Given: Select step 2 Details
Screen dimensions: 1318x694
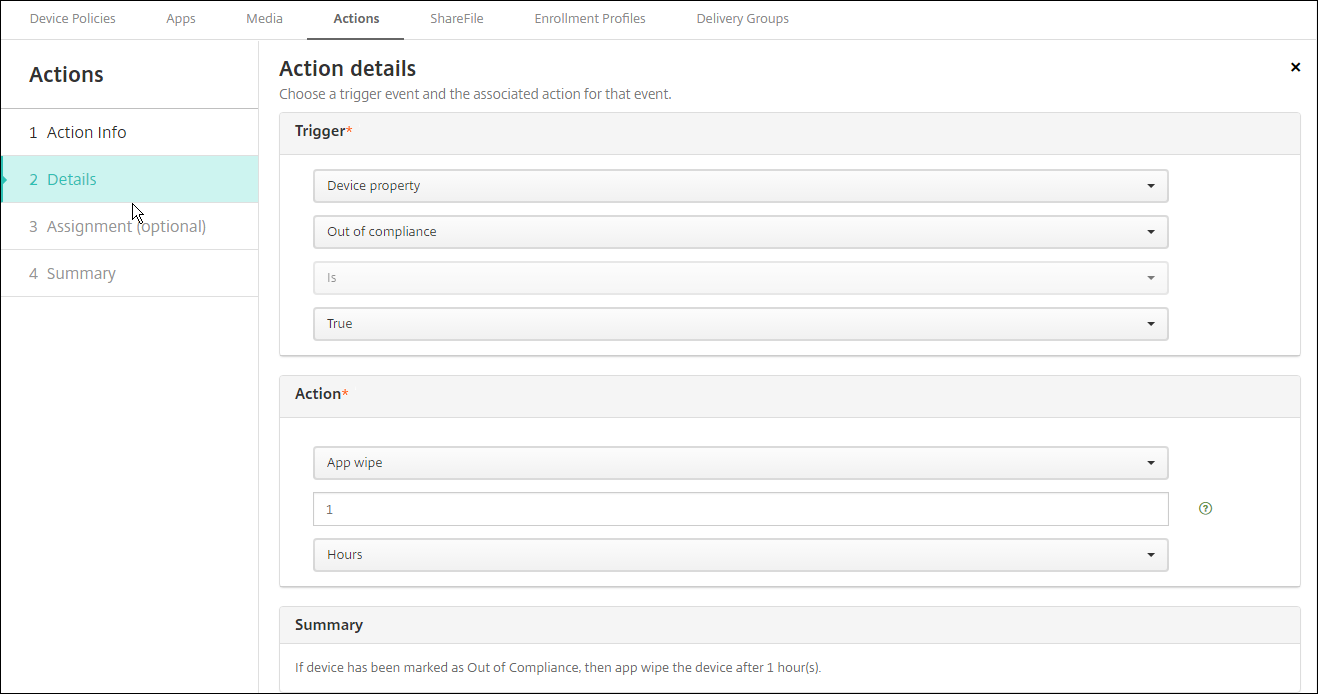Looking at the screenshot, I should click(x=72, y=179).
